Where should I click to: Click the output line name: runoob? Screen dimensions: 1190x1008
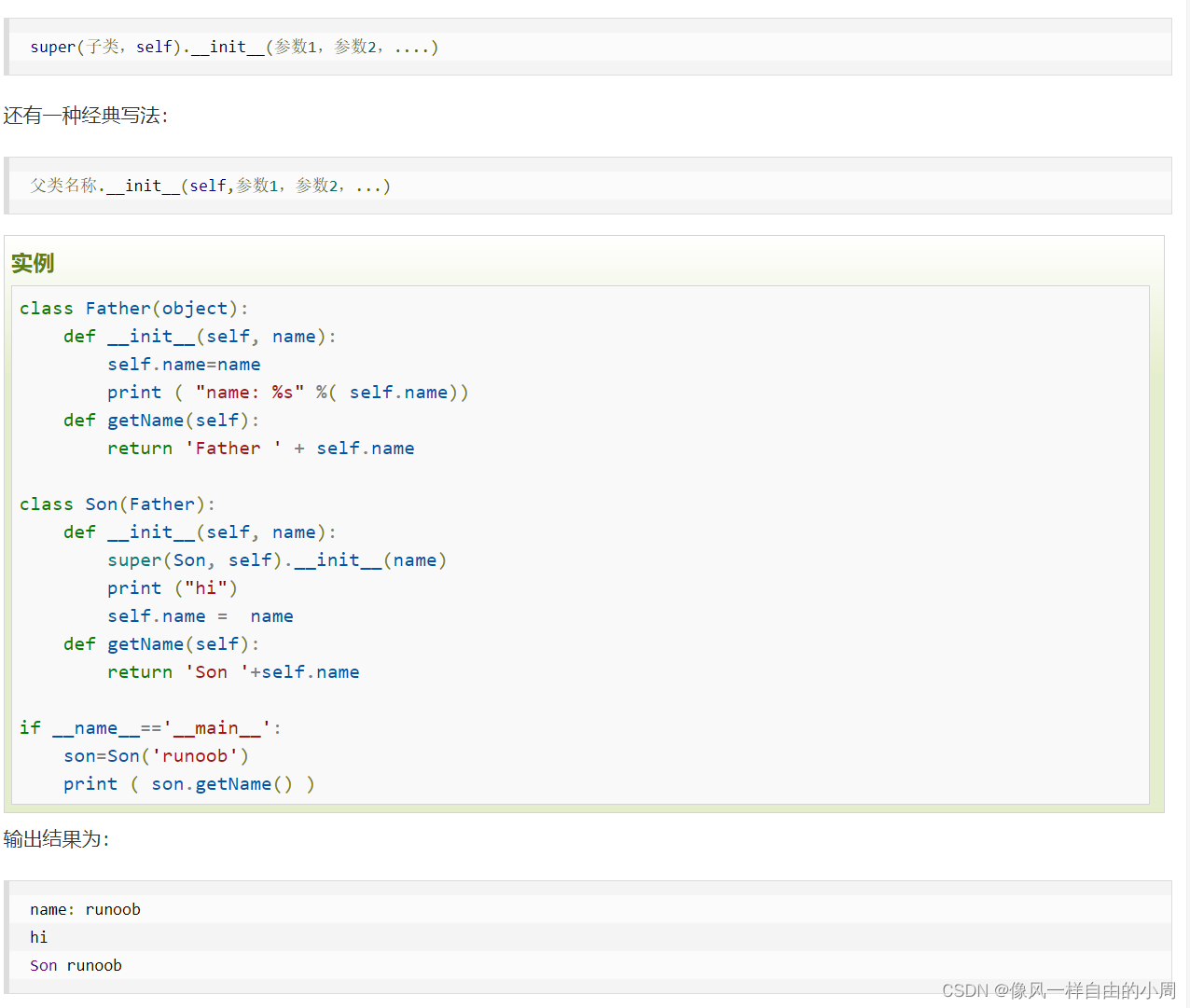[x=85, y=909]
